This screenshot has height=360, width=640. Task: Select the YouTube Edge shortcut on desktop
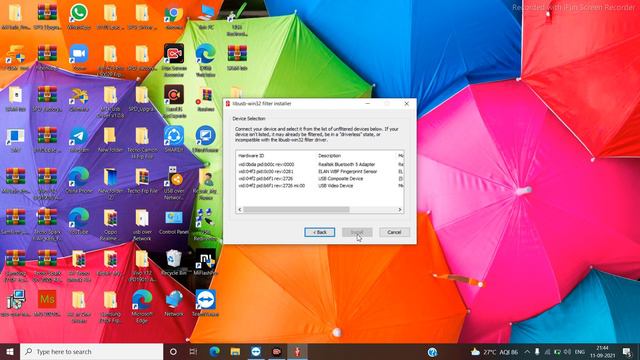[x=79, y=221]
